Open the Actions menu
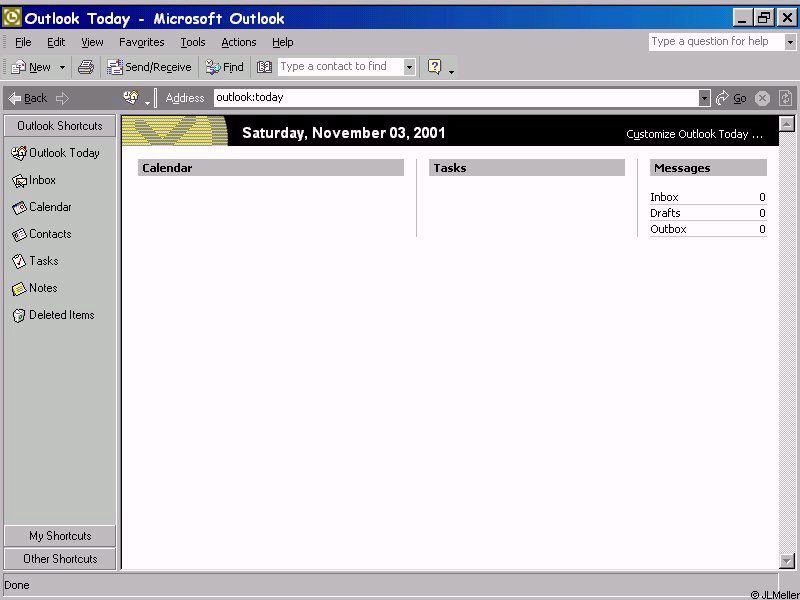Viewport: 800px width, 600px height. (238, 42)
